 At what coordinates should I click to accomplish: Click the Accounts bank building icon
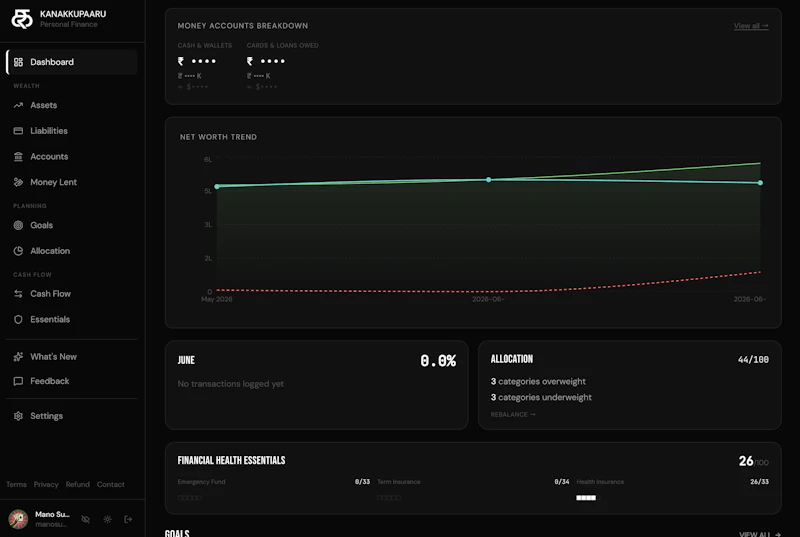click(x=18, y=157)
